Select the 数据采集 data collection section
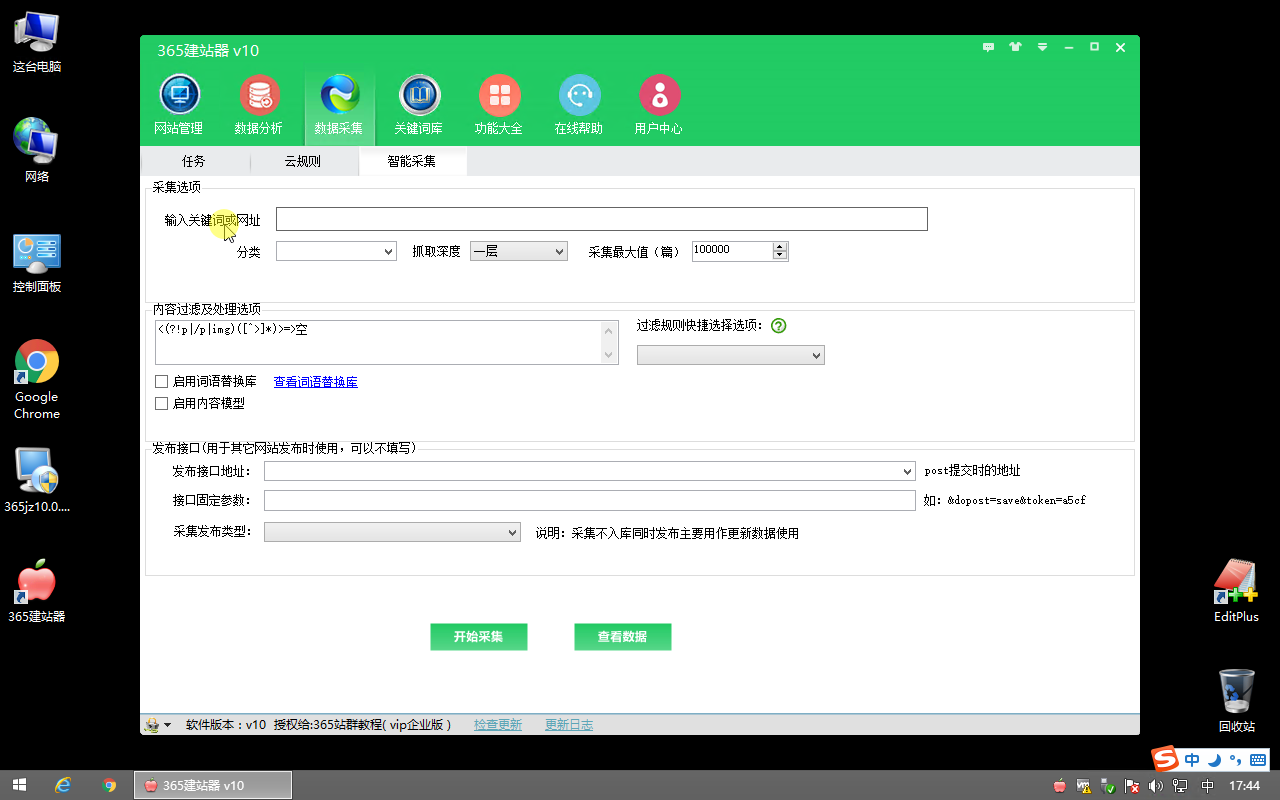 click(339, 105)
